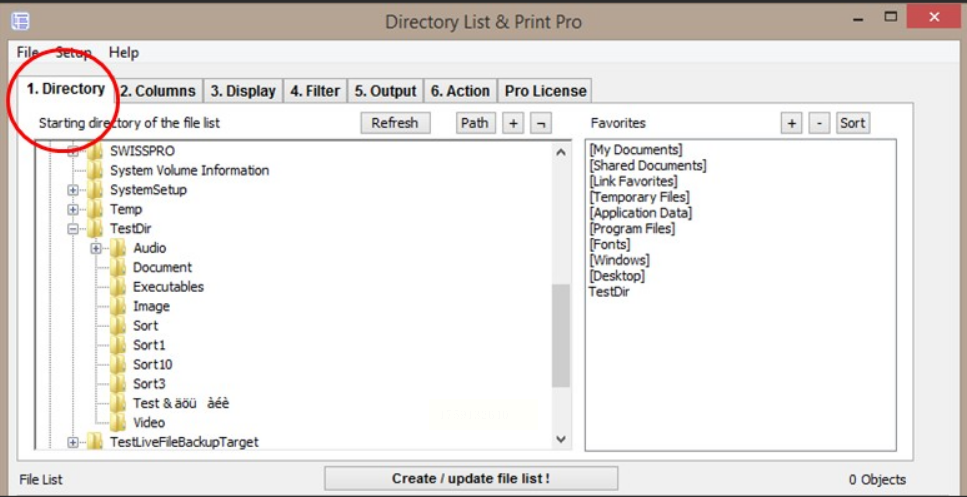The image size is (967, 497).
Task: Select [Desktop] in Favorites
Action: pyautogui.click(x=617, y=276)
